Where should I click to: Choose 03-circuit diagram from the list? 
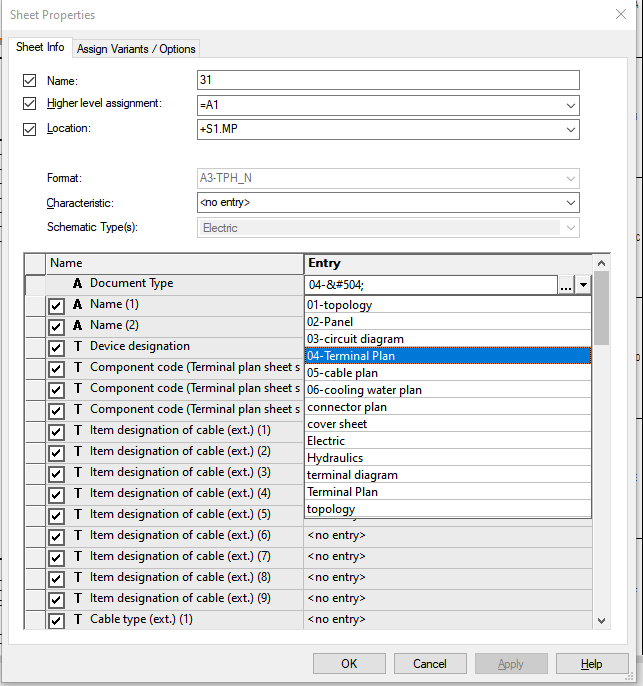coord(355,339)
